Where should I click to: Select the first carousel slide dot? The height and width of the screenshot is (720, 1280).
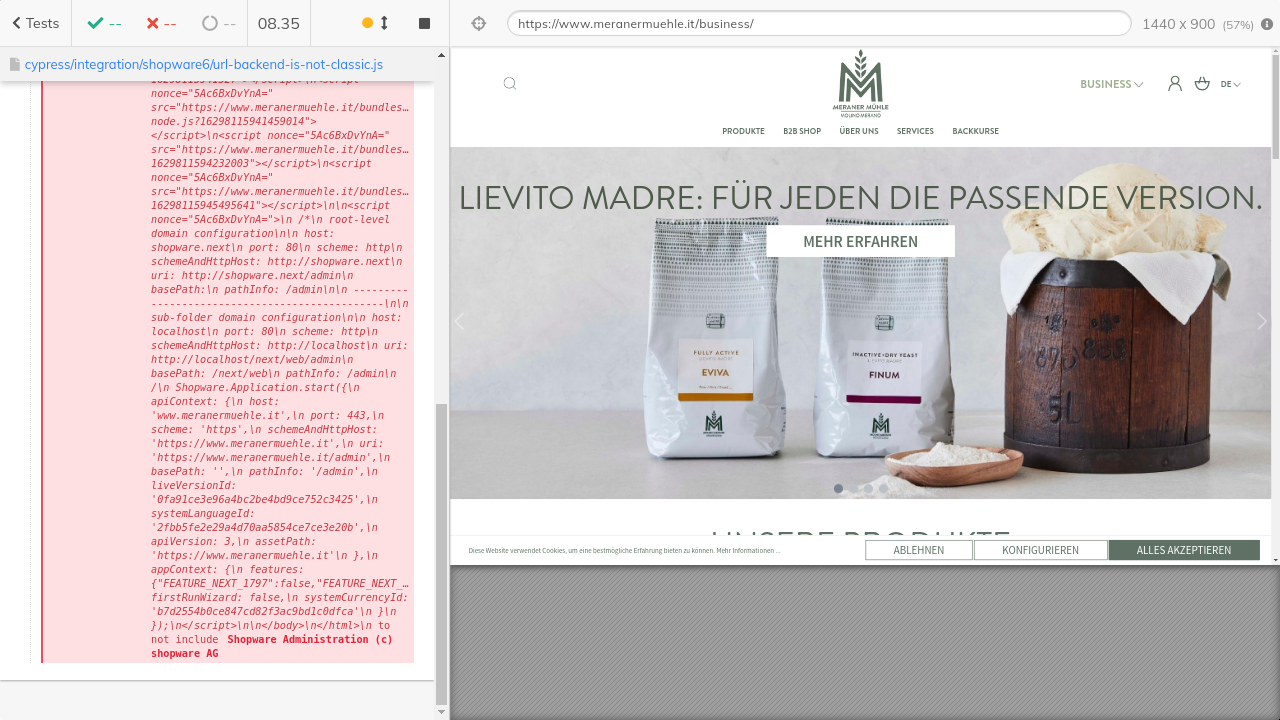click(x=838, y=489)
